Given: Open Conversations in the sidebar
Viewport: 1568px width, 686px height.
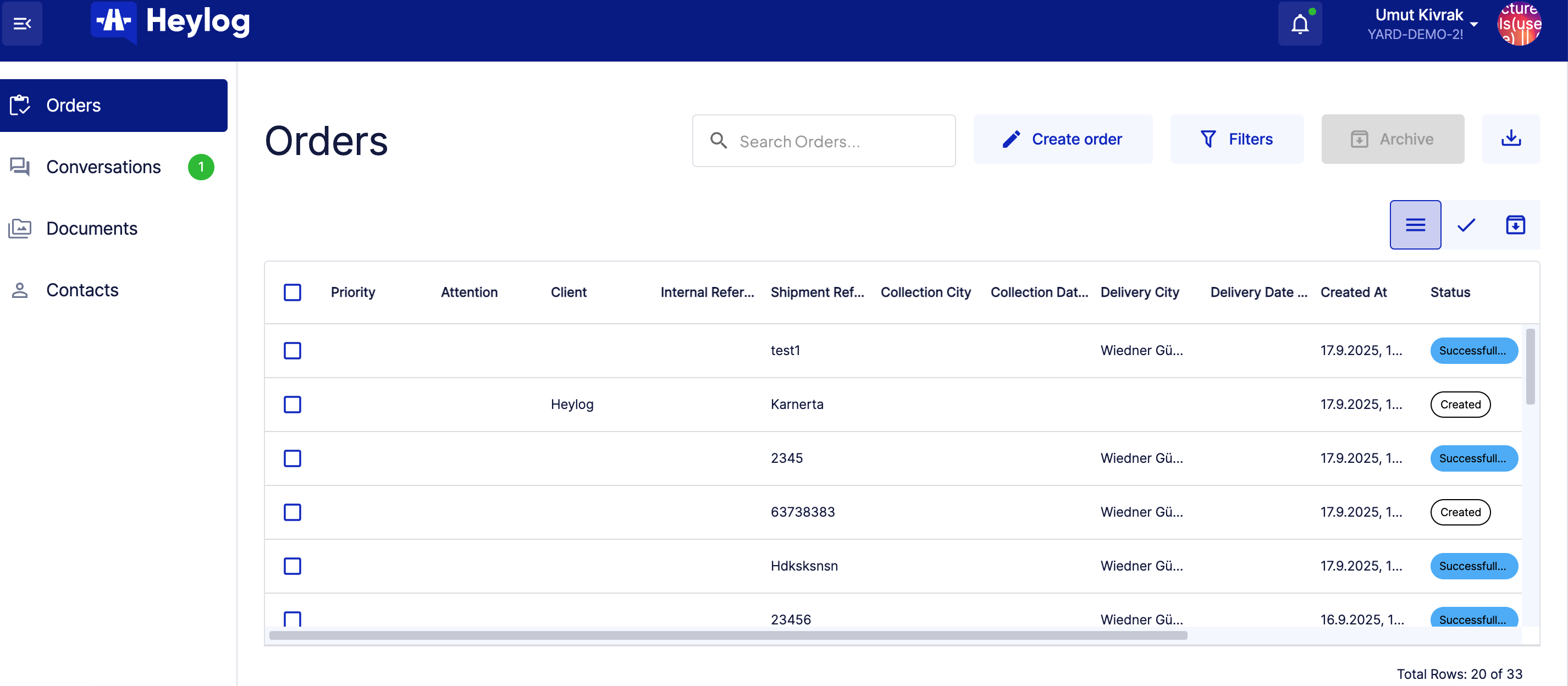Looking at the screenshot, I should tap(103, 167).
